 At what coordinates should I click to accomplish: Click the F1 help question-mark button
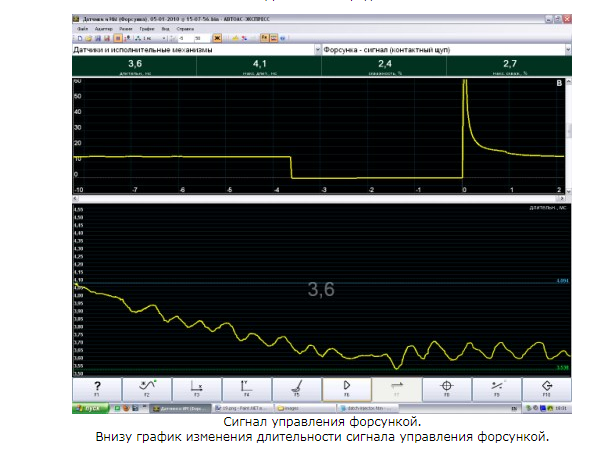click(x=97, y=389)
